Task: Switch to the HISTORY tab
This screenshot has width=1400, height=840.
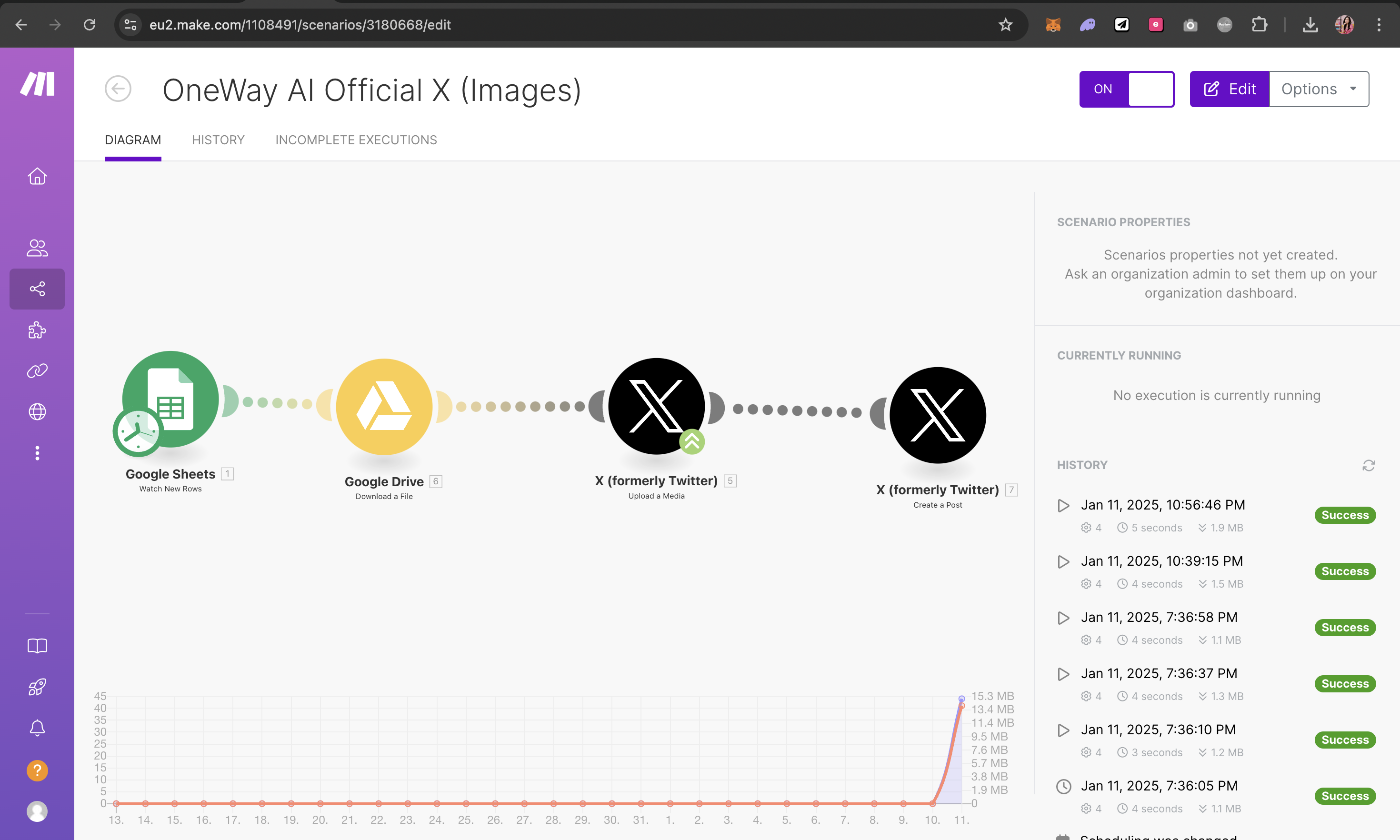Action: click(x=218, y=140)
